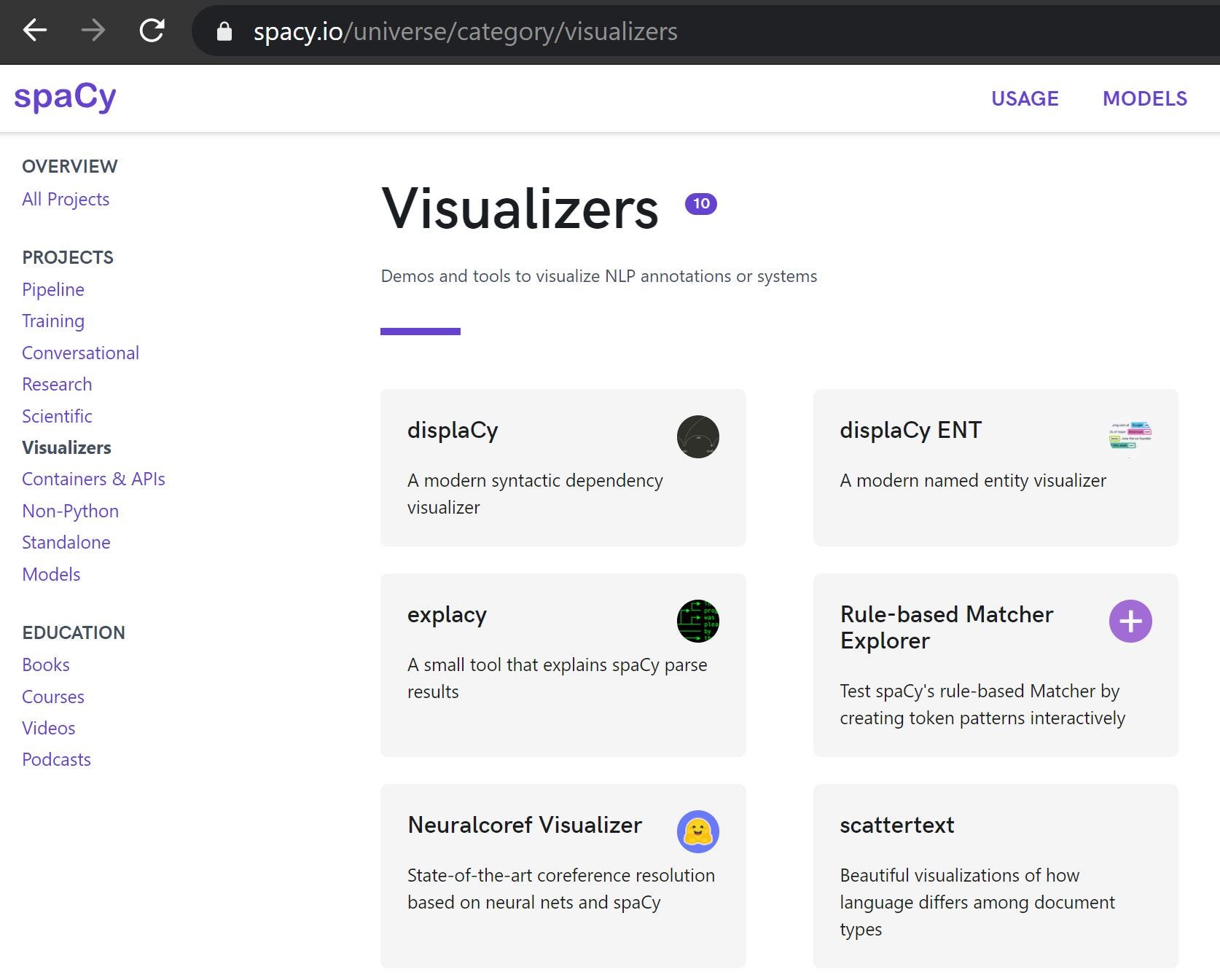Click the Neuralcoref hugging face emoji icon

pos(697,831)
